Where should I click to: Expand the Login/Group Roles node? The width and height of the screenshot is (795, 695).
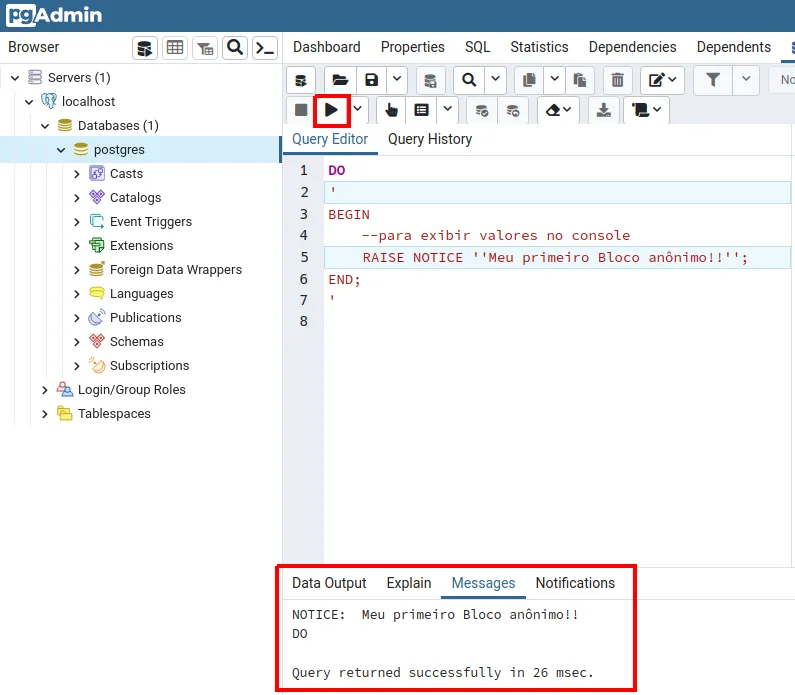(45, 390)
